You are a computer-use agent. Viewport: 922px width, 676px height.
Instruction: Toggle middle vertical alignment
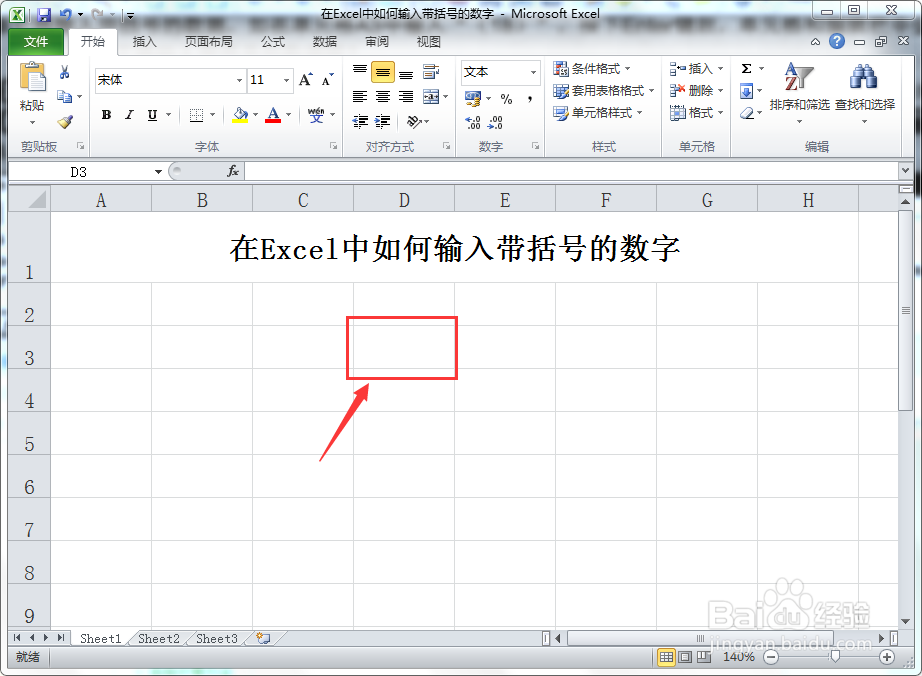(383, 72)
